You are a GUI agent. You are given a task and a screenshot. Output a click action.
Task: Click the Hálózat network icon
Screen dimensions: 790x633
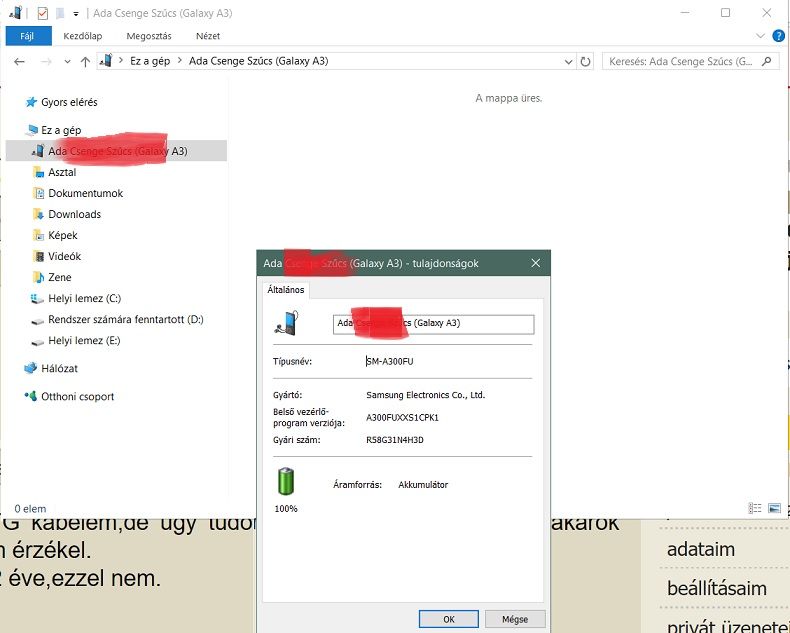(x=31, y=368)
